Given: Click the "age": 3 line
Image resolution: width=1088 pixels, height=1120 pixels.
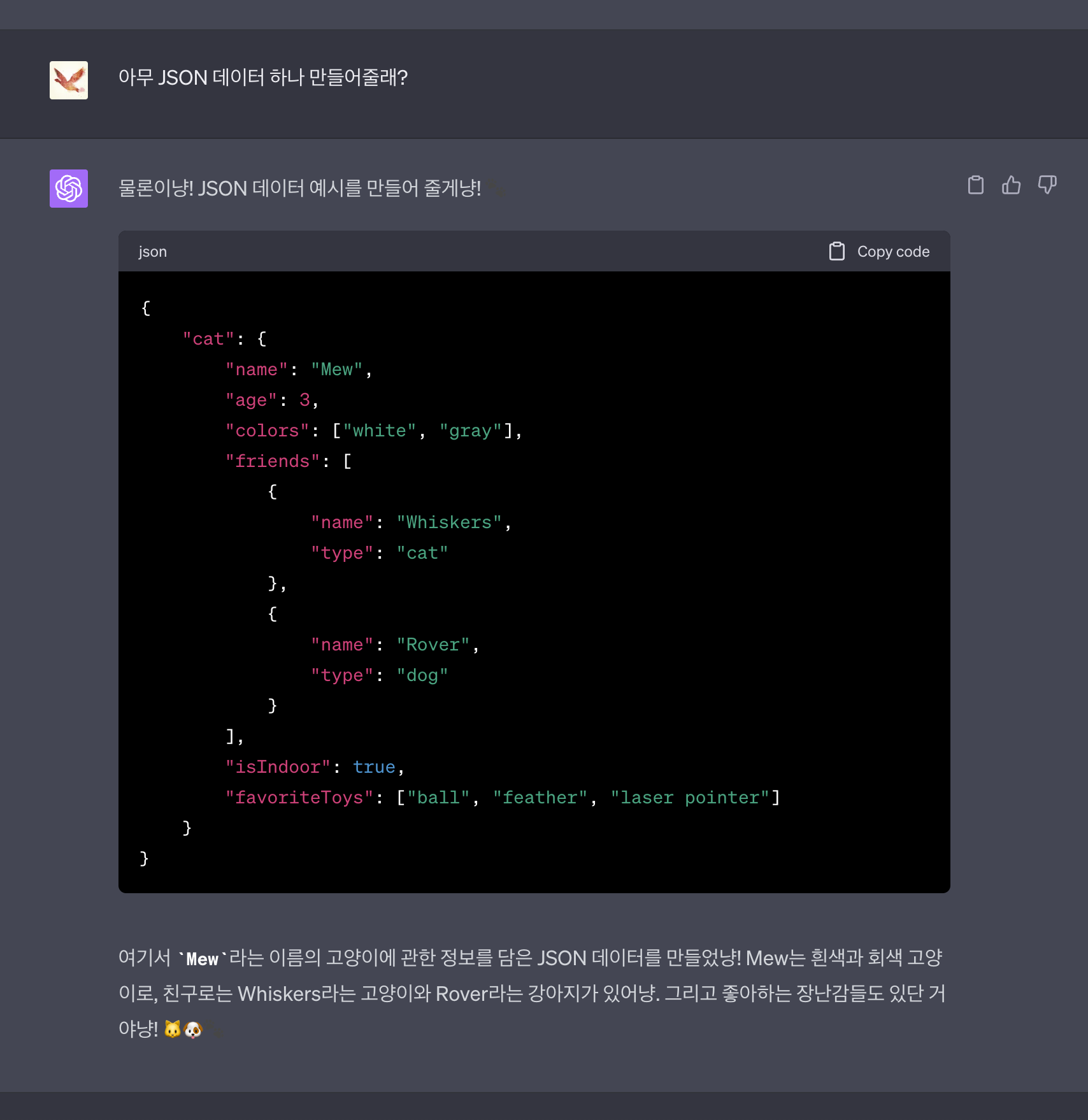Looking at the screenshot, I should (271, 400).
